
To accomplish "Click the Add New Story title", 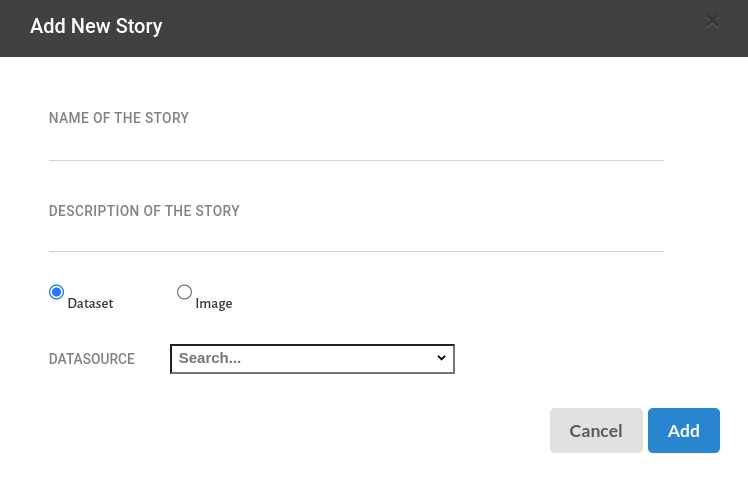I will pyautogui.click(x=96, y=27).
